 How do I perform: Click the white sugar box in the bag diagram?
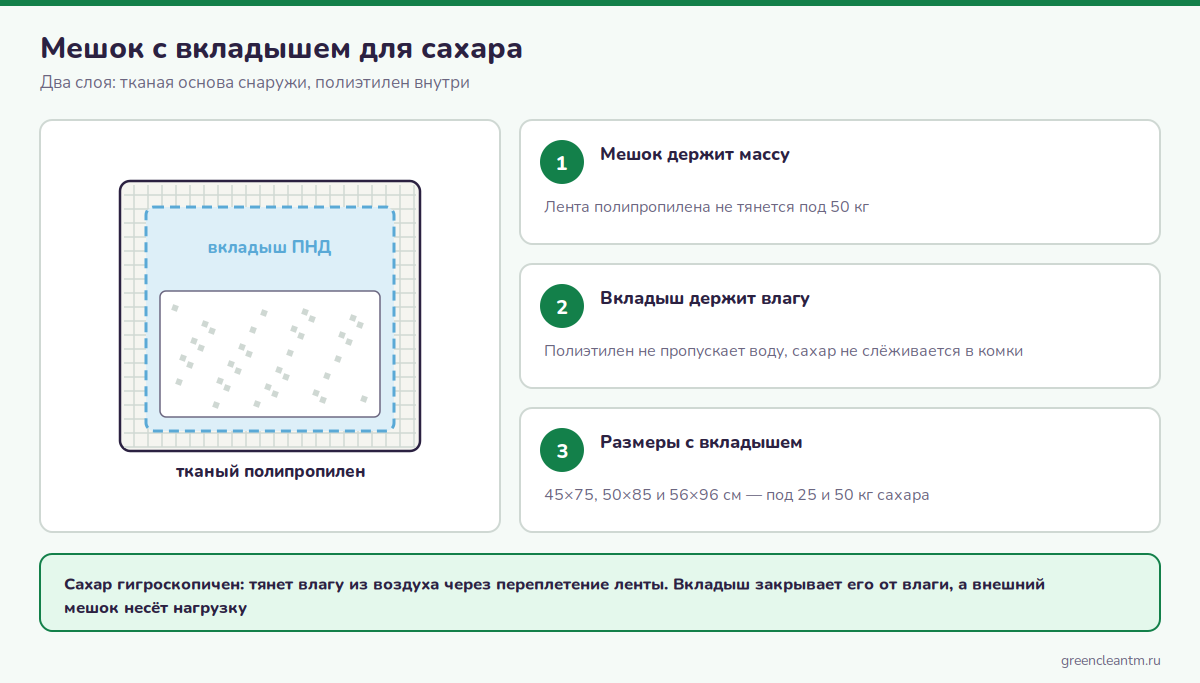[x=270, y=354]
